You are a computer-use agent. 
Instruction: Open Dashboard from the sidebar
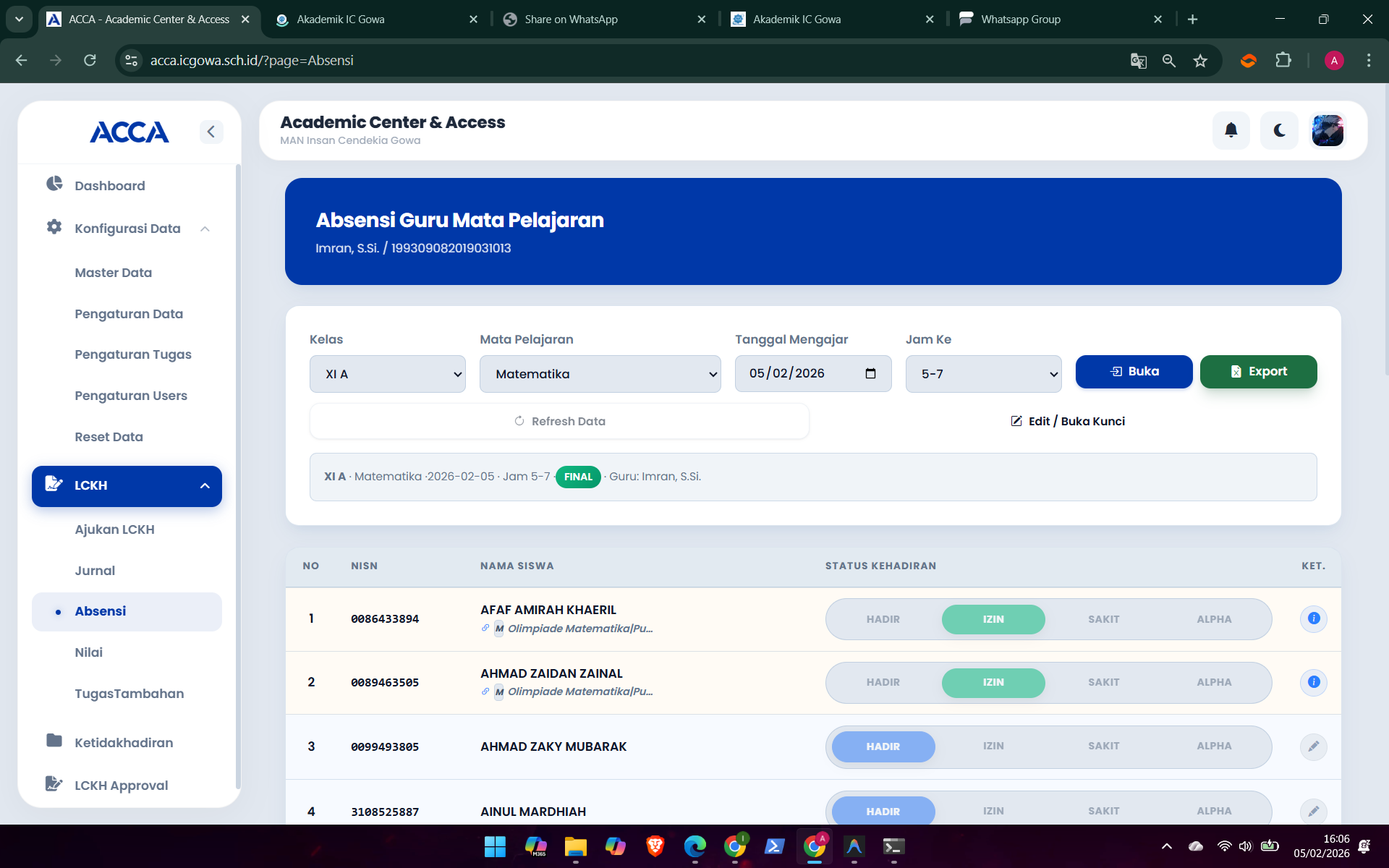point(109,186)
